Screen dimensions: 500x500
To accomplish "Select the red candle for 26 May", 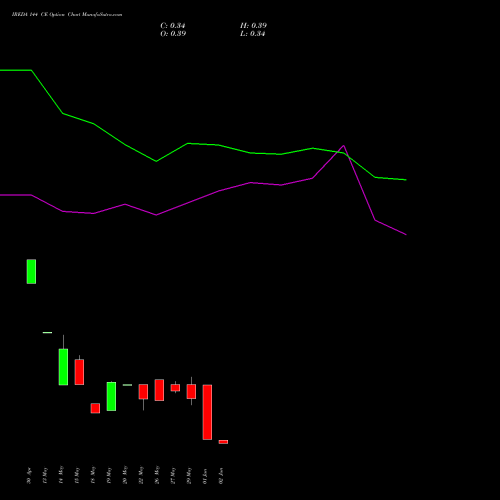I will [159, 390].
